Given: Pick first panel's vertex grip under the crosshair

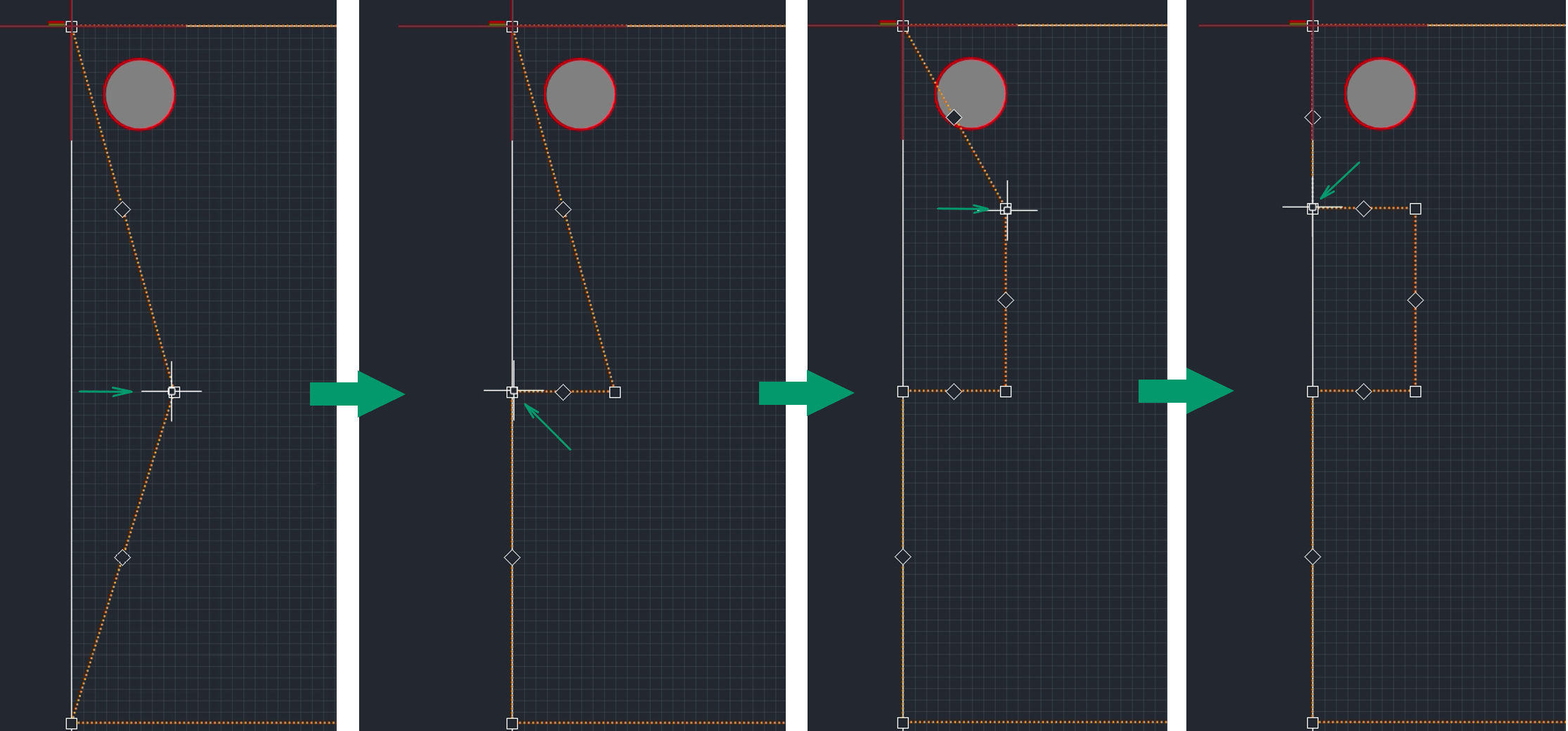Looking at the screenshot, I should tap(174, 392).
